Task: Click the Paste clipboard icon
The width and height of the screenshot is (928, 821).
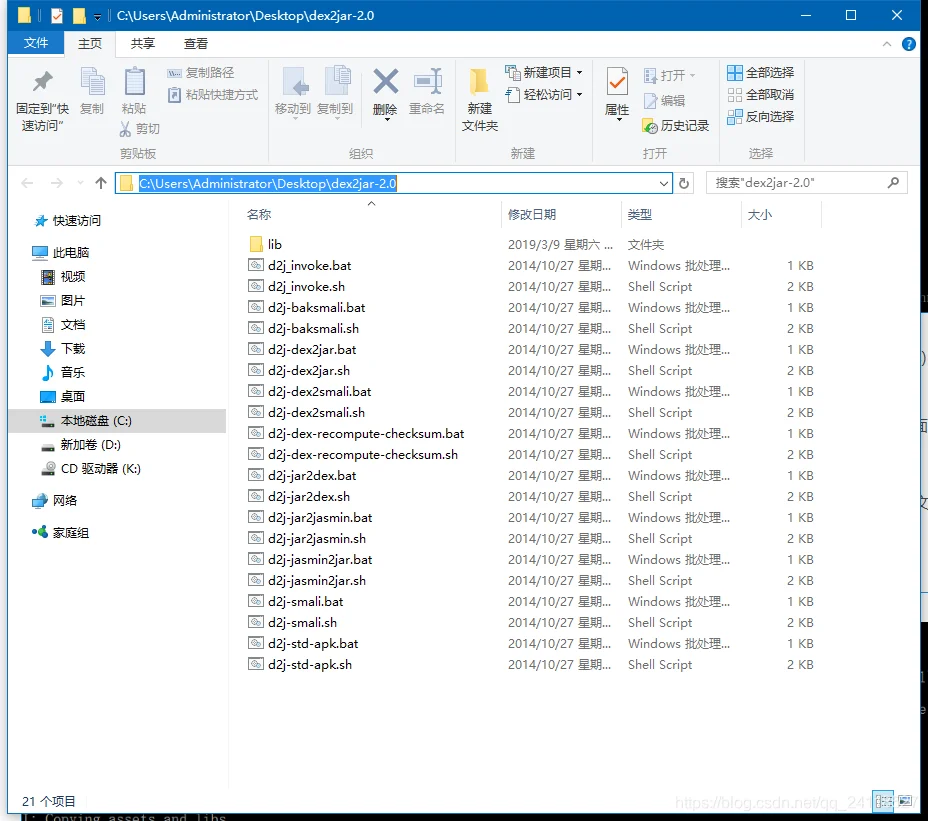Action: click(x=134, y=82)
